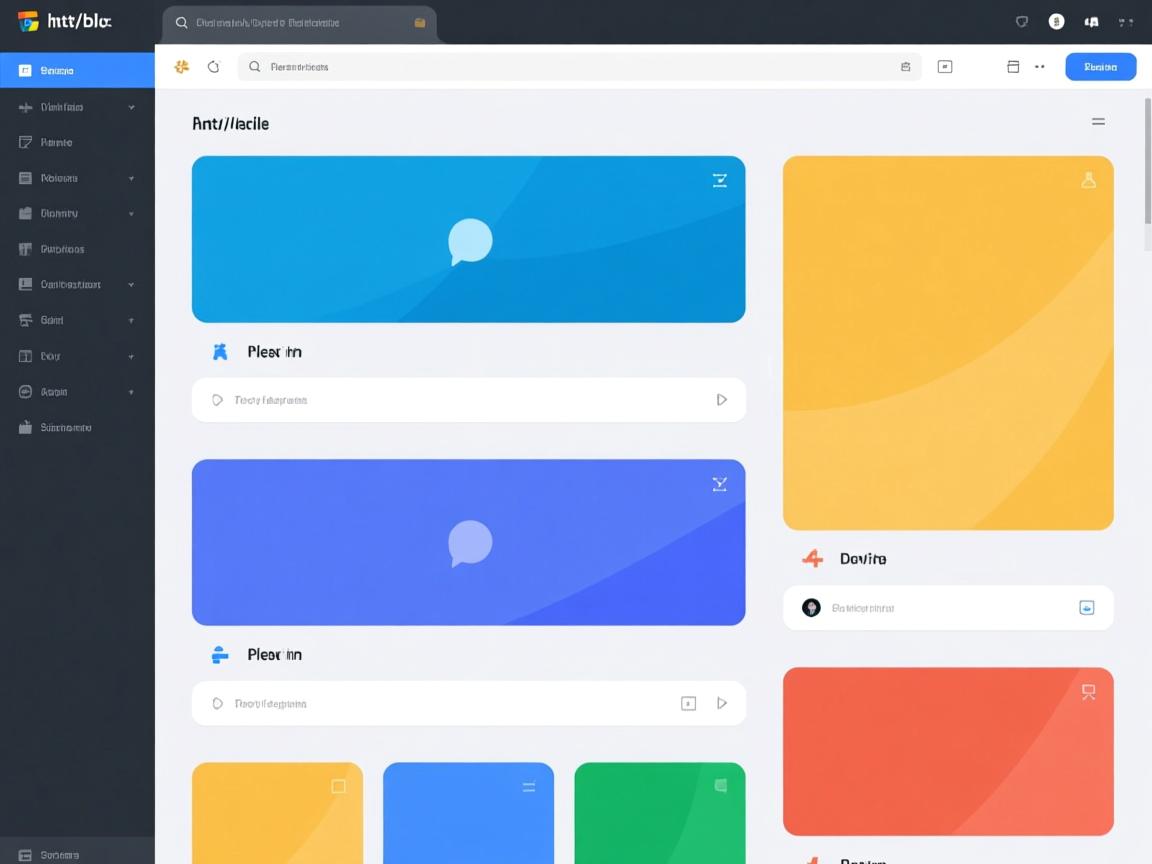Open the last sidebar item at the bottom
Viewport: 1152px width, 864px height.
77,855
